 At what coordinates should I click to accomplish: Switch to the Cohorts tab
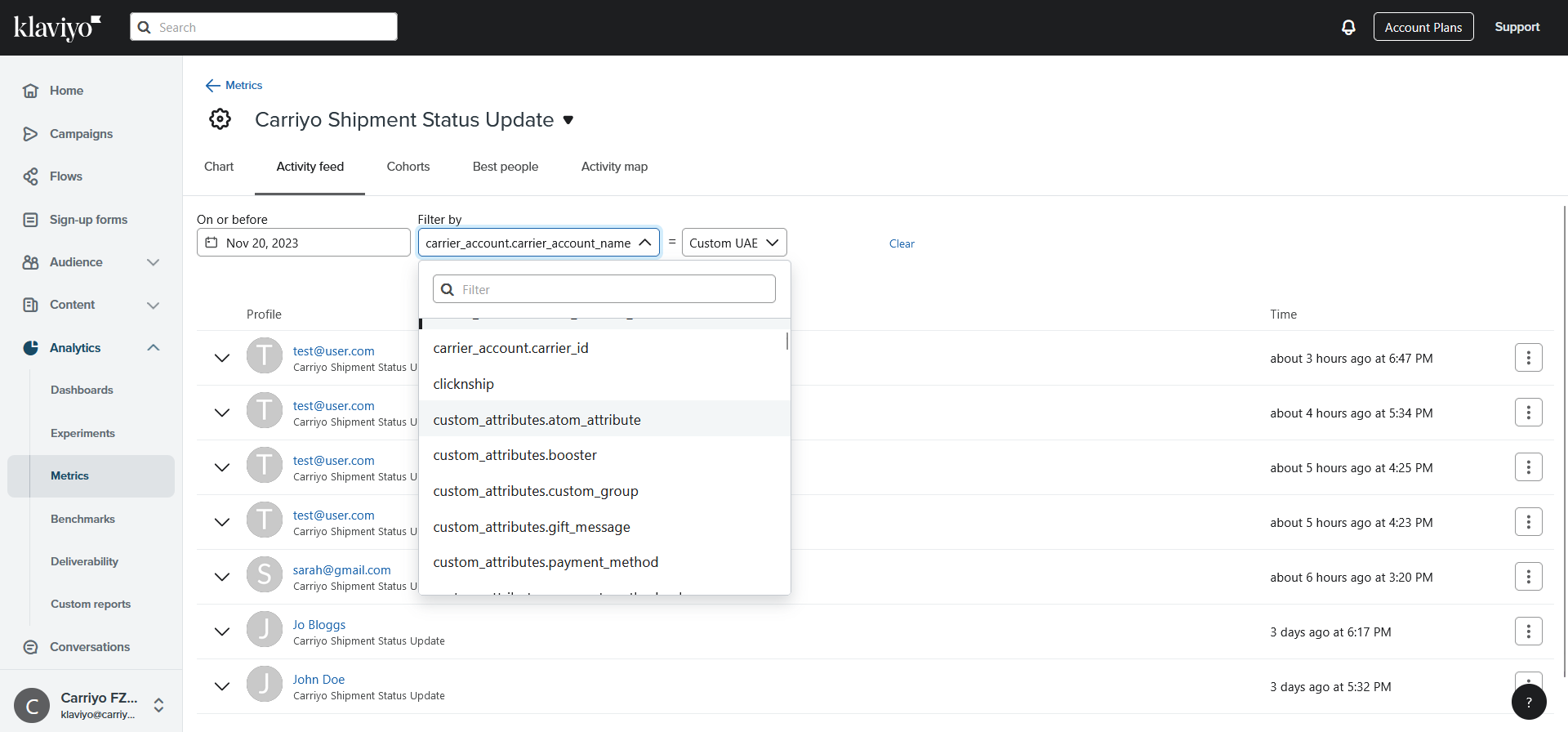coord(408,167)
